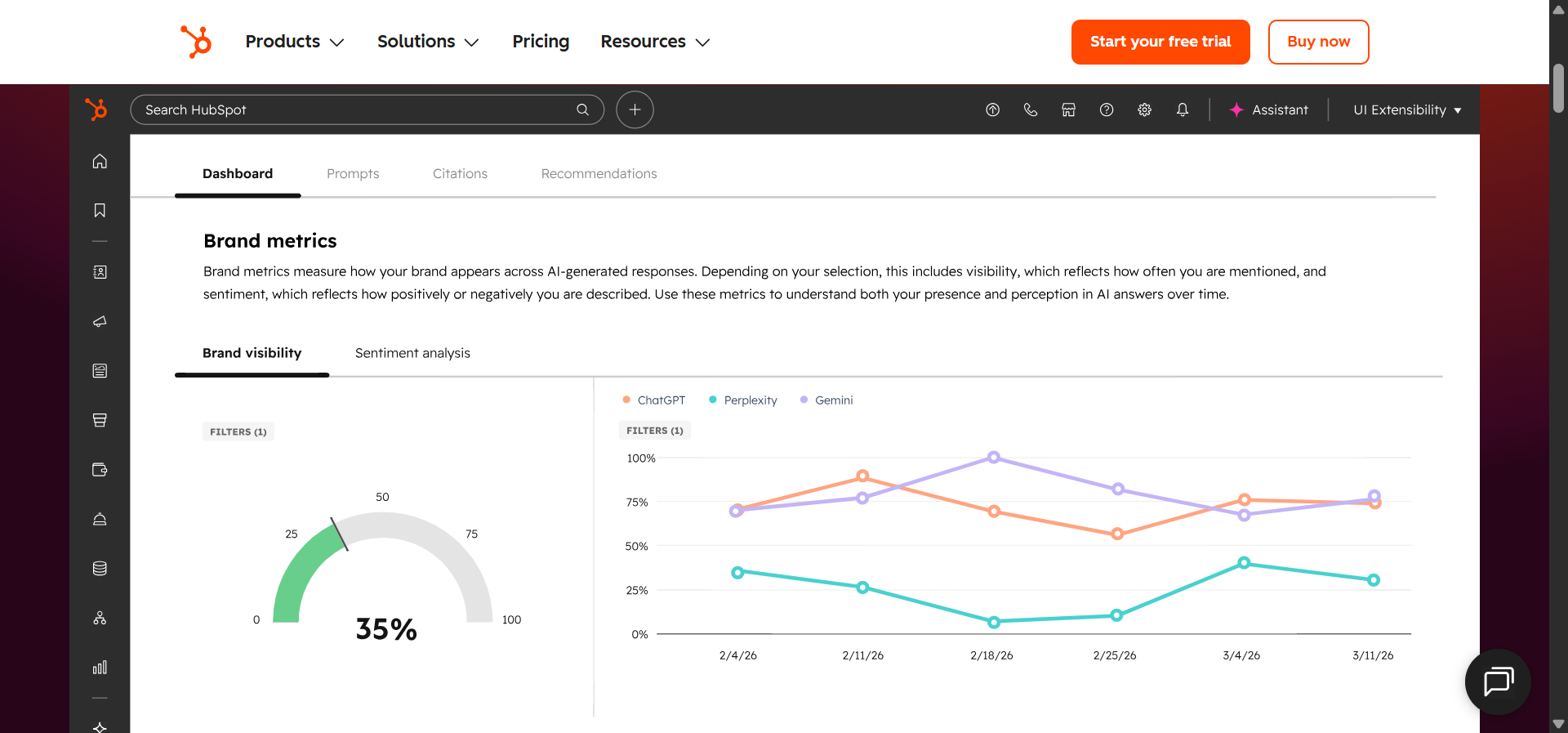Screen dimensions: 1568x733
Task: Switch to the Prompts tab
Action: (353, 173)
